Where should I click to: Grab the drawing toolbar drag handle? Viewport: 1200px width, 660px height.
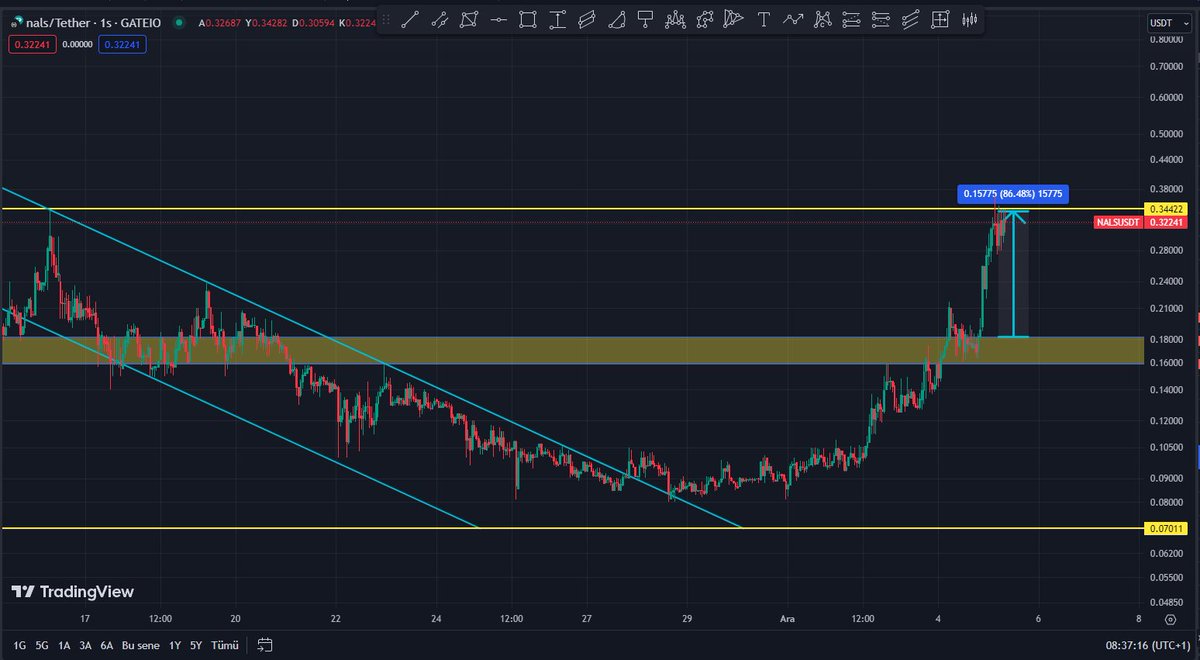click(x=384, y=19)
